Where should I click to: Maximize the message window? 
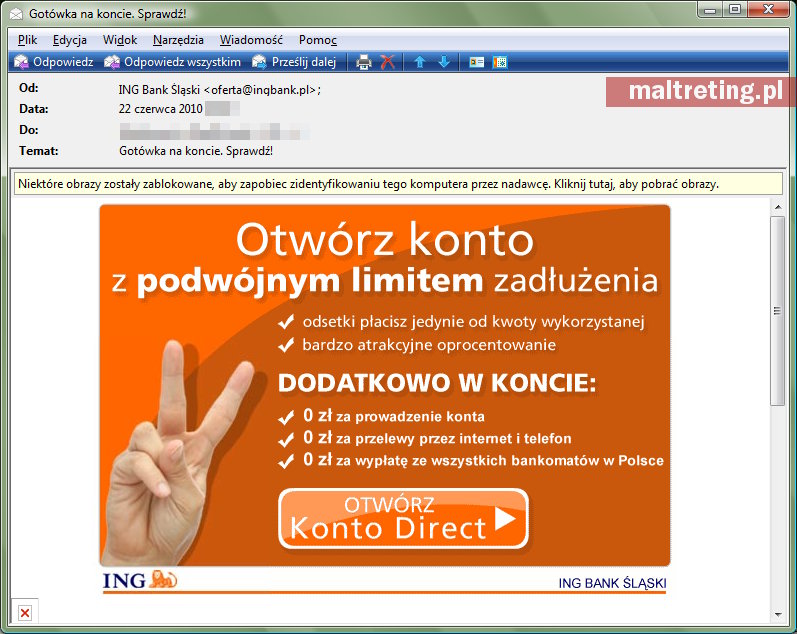point(734,10)
